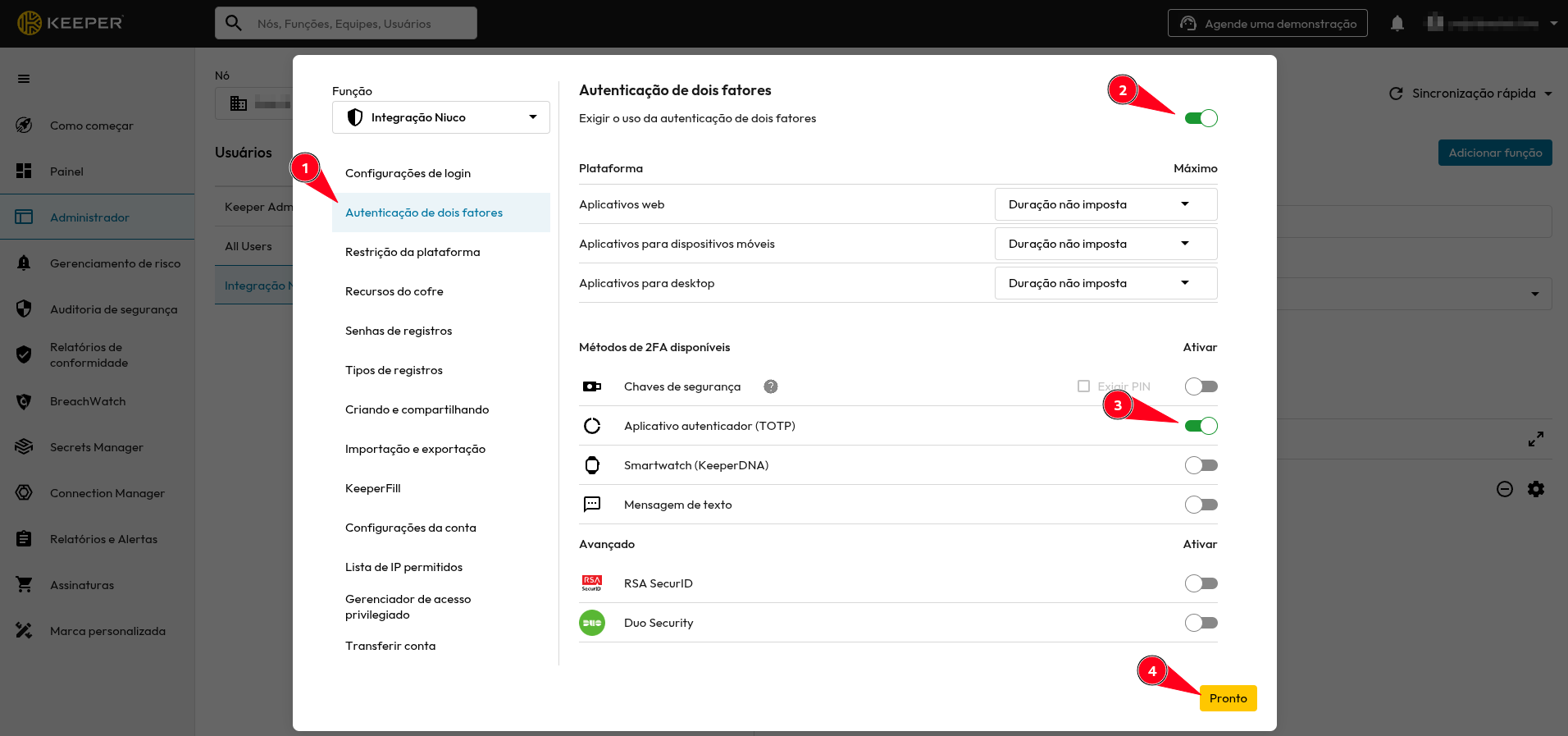The height and width of the screenshot is (736, 1568).
Task: Enable Mensagem de texto toggle
Action: click(1201, 505)
